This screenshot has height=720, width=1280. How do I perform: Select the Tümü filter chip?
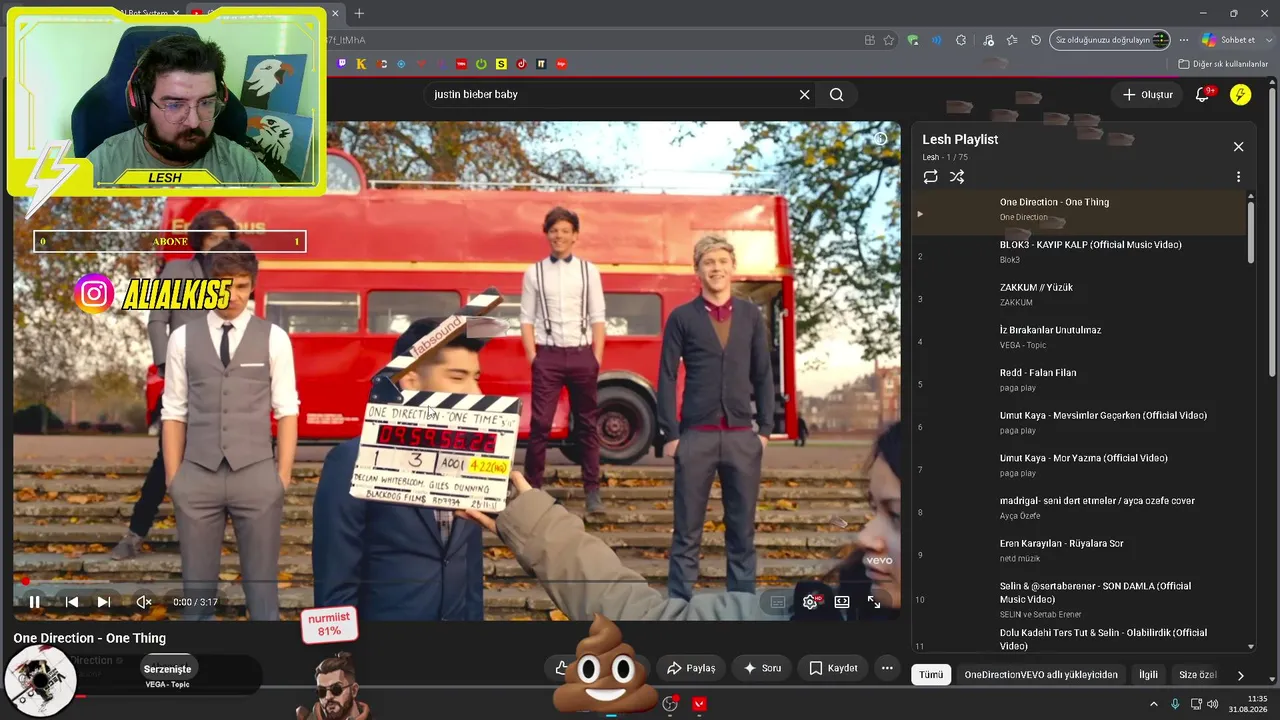(931, 674)
